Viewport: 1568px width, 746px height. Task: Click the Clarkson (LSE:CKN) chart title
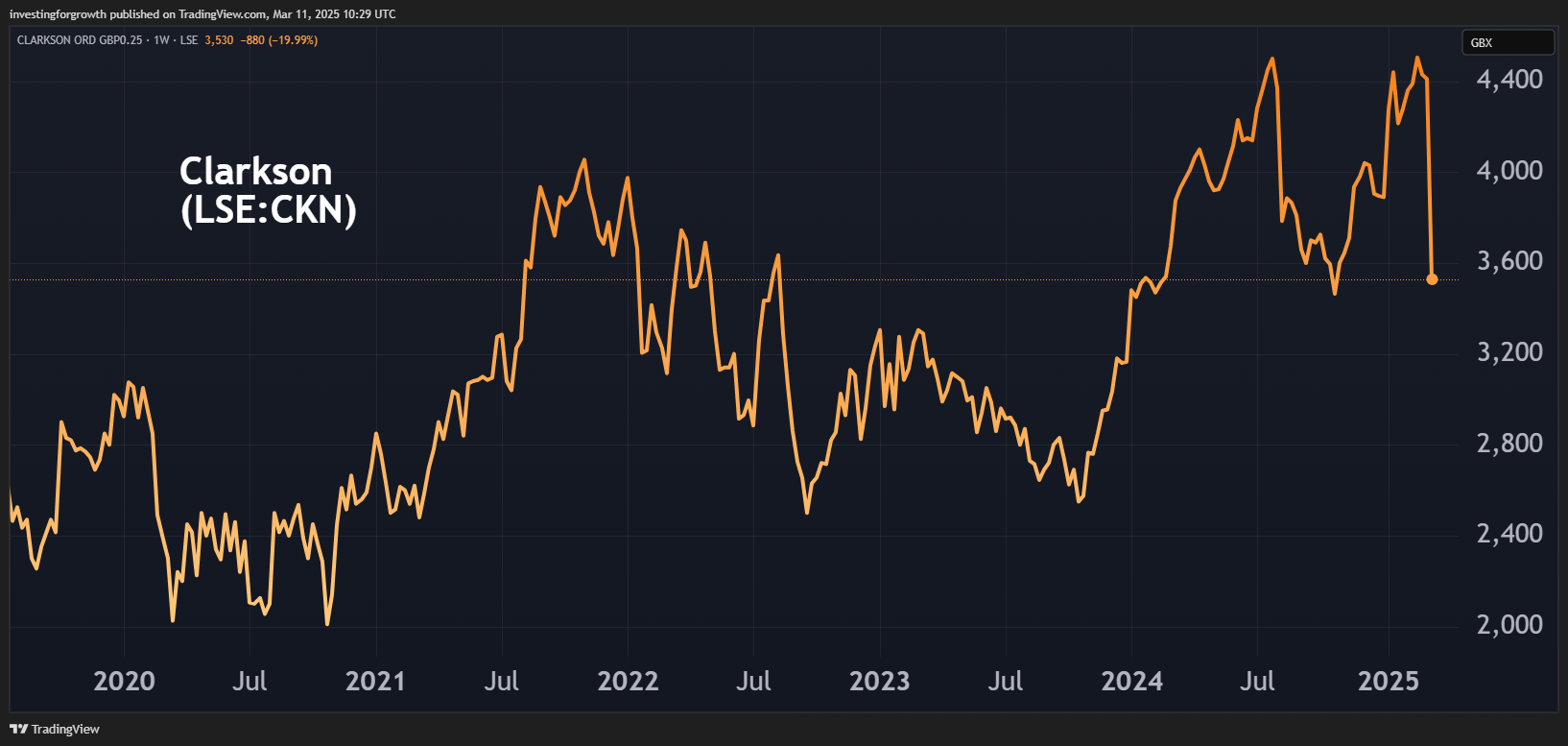click(x=268, y=190)
